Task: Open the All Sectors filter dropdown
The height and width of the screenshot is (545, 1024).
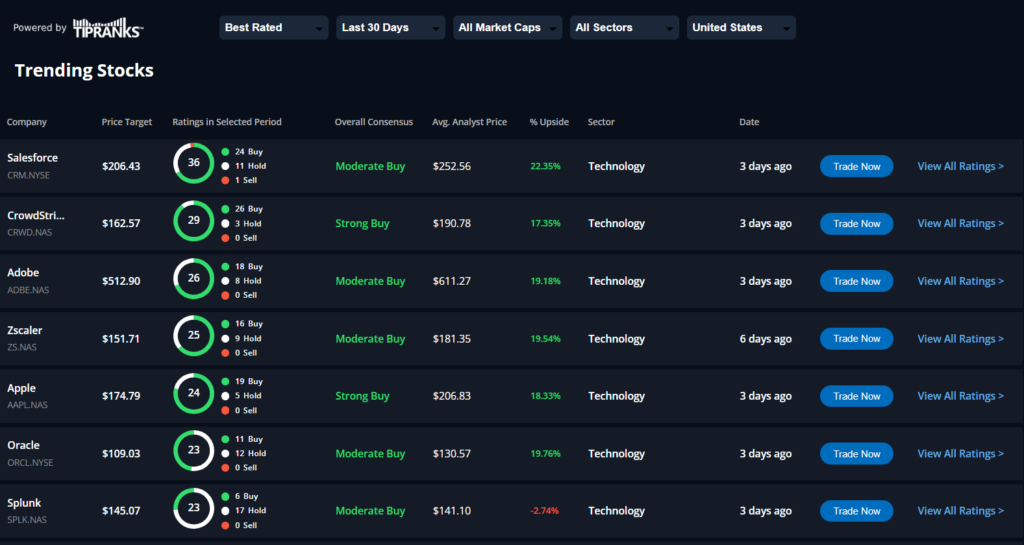Action: (x=624, y=27)
